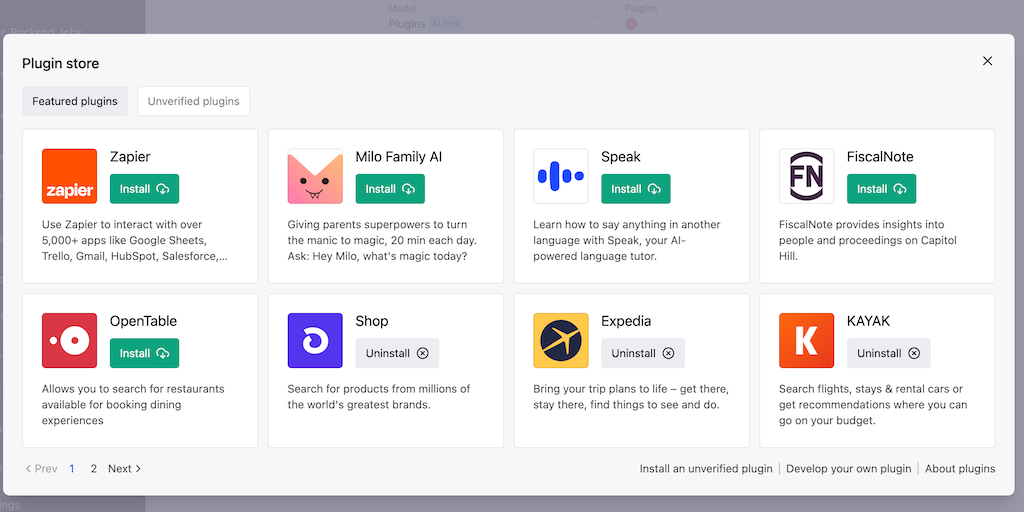Screen dimensions: 1024x512
Task: Go to page 2 of plugins
Action: click(93, 468)
